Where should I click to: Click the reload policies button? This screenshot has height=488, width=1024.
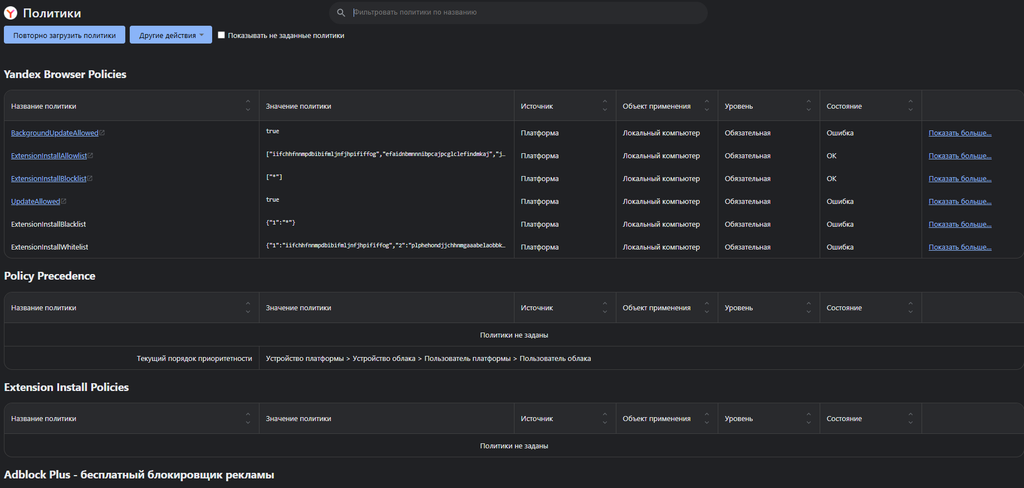pyautogui.click(x=64, y=35)
